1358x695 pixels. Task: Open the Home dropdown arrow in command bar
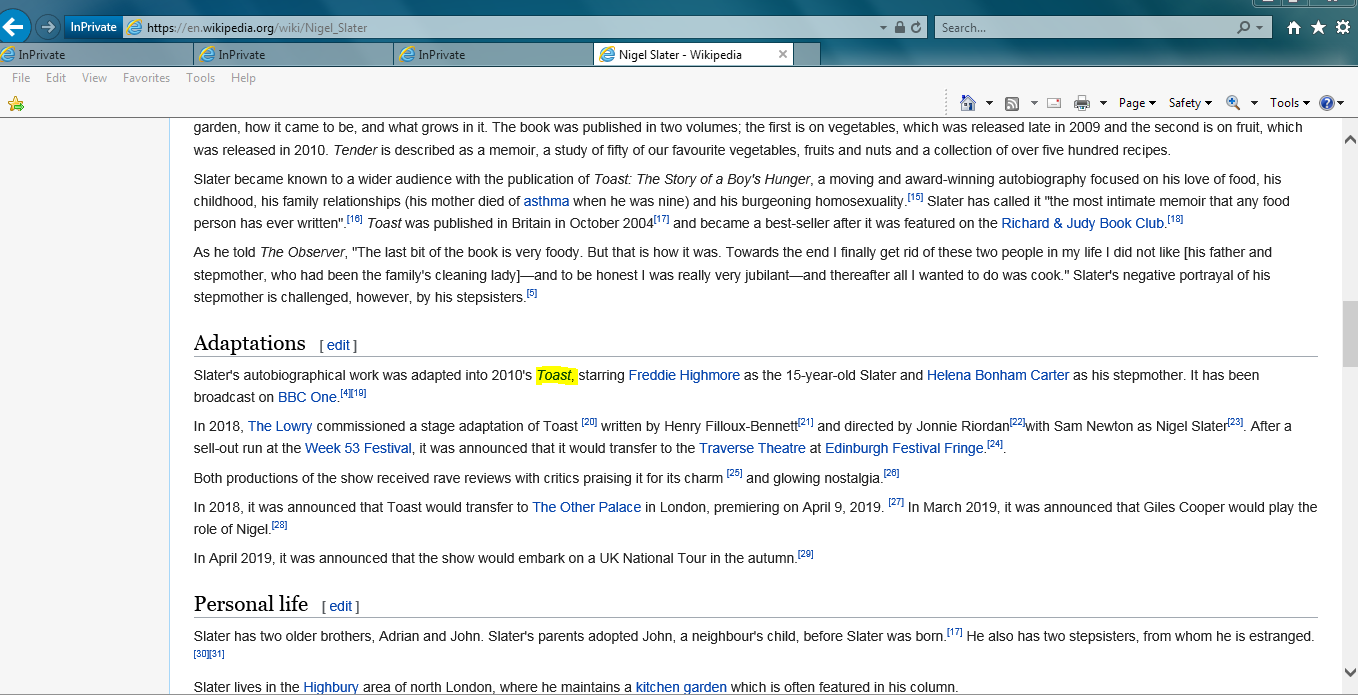point(989,103)
